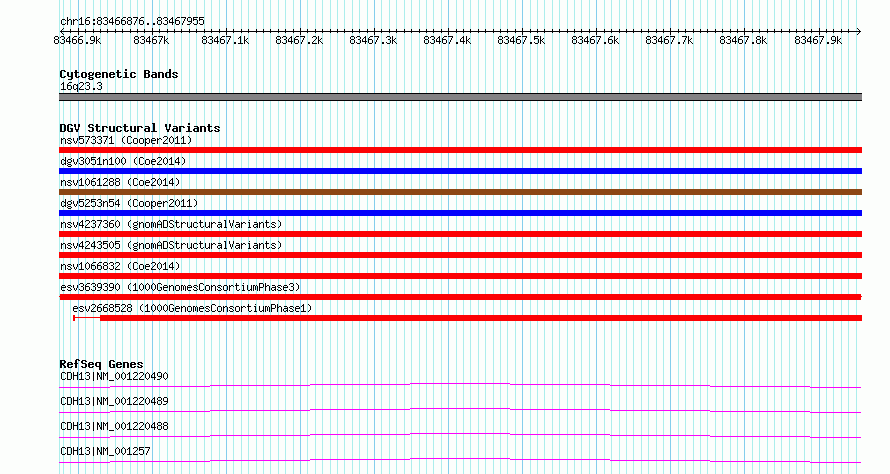The width and height of the screenshot is (890, 474).
Task: Open the DGV Structural Variants track heading
Action: point(140,128)
